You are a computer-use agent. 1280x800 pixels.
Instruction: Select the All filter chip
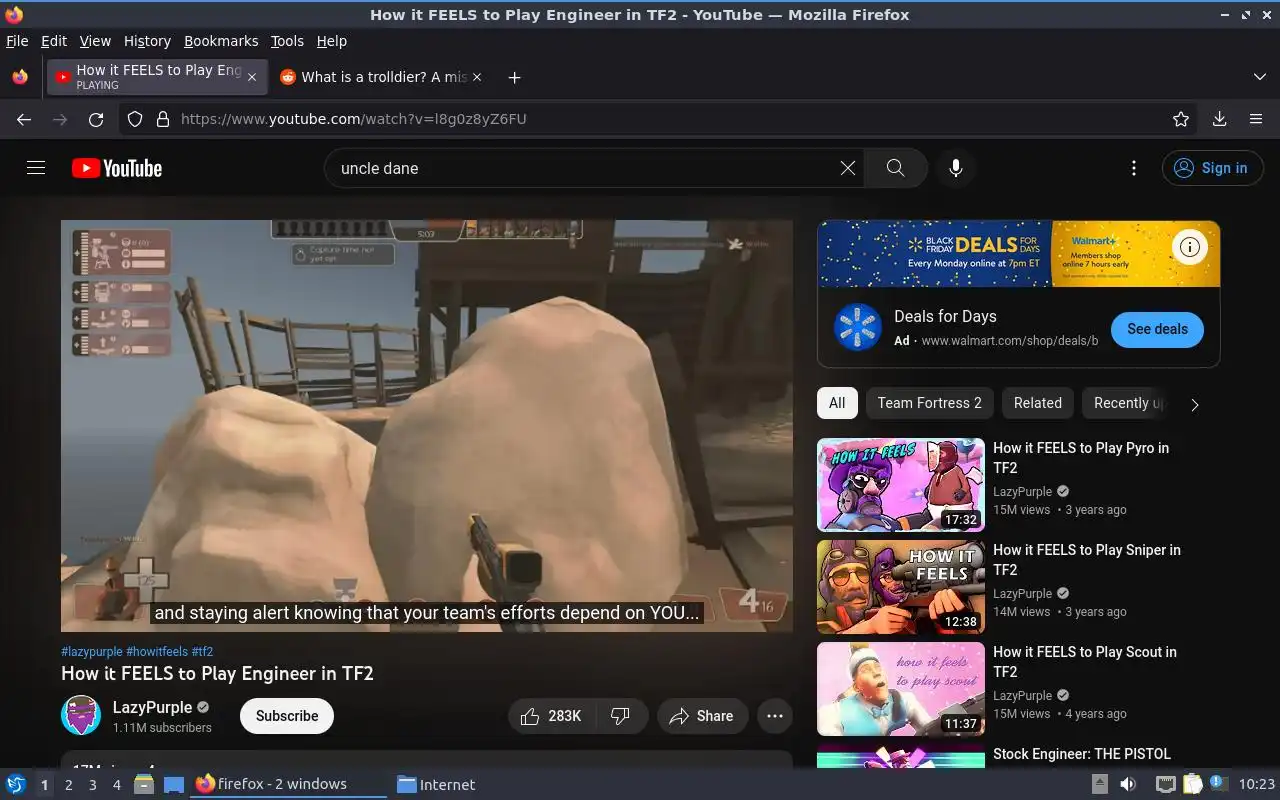coord(837,403)
